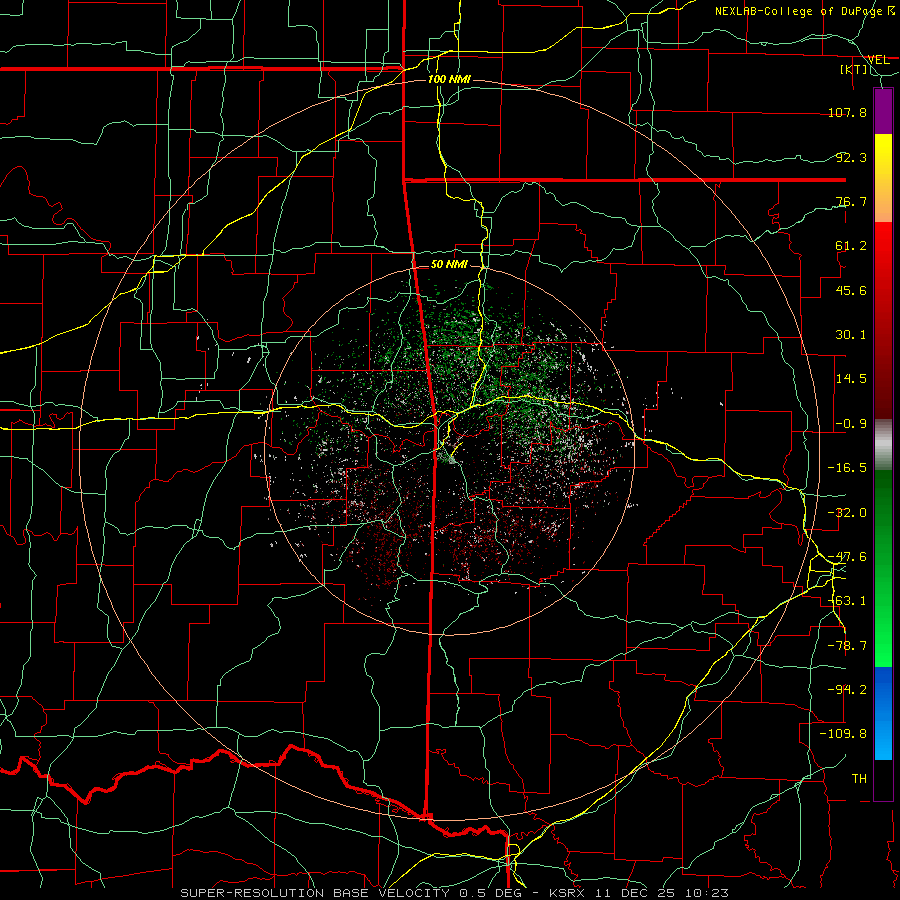Select the -94.2 scale value

point(847,690)
